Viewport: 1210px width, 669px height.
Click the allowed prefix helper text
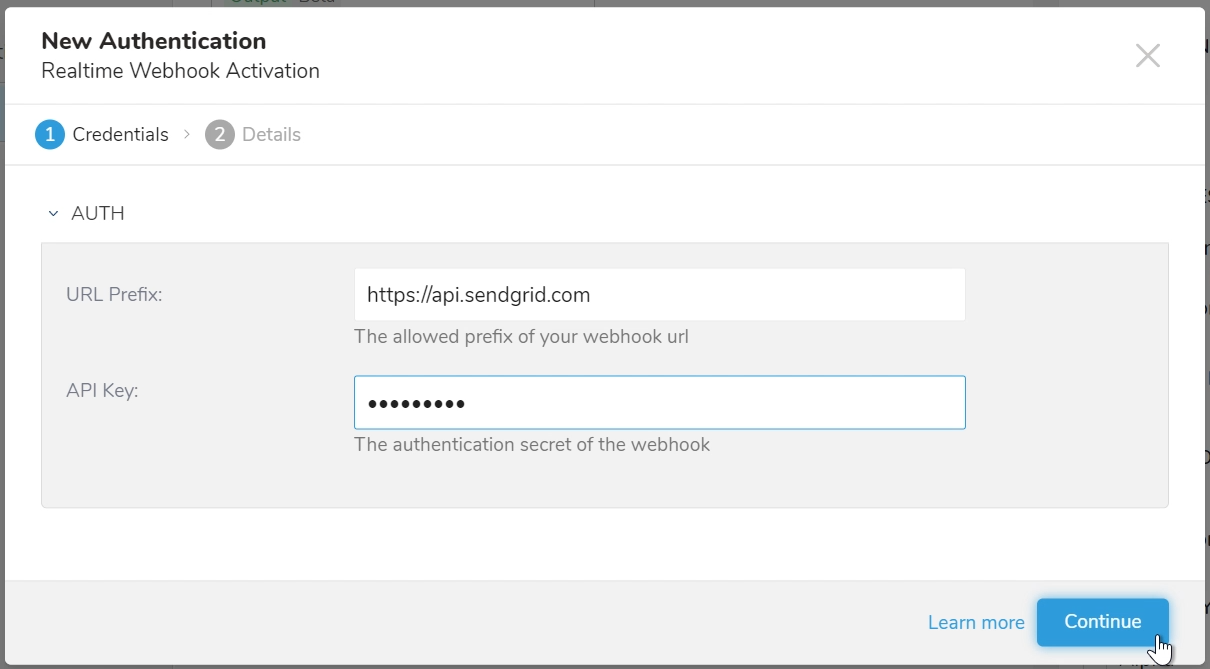[521, 337]
